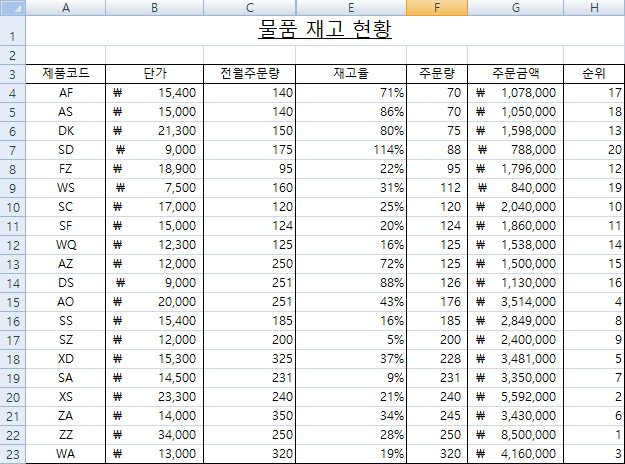The width and height of the screenshot is (625, 464).
Task: Select row 1 header
Action: tap(13, 31)
